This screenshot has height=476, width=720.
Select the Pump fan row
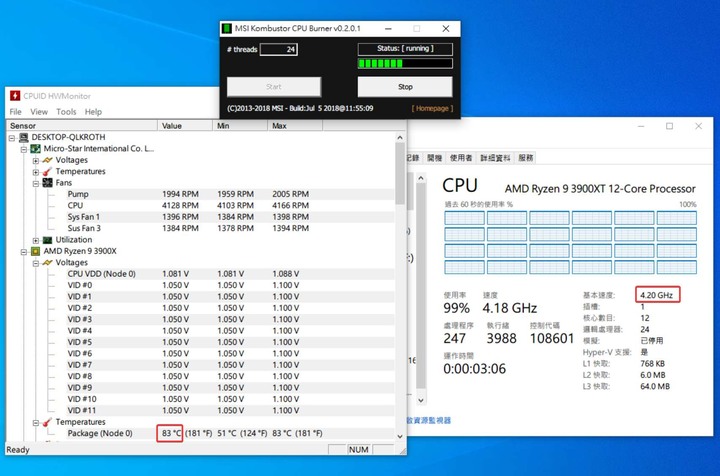[x=230, y=194]
